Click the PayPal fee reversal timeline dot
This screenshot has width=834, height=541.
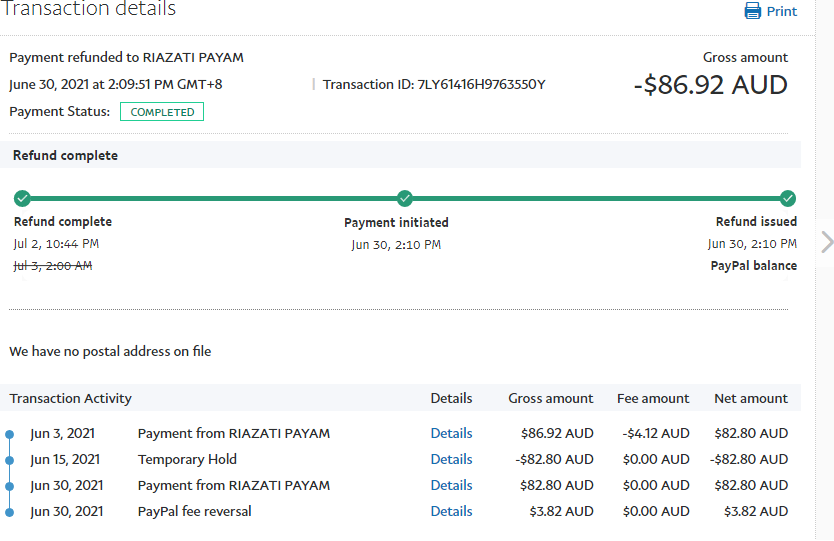(x=10, y=512)
